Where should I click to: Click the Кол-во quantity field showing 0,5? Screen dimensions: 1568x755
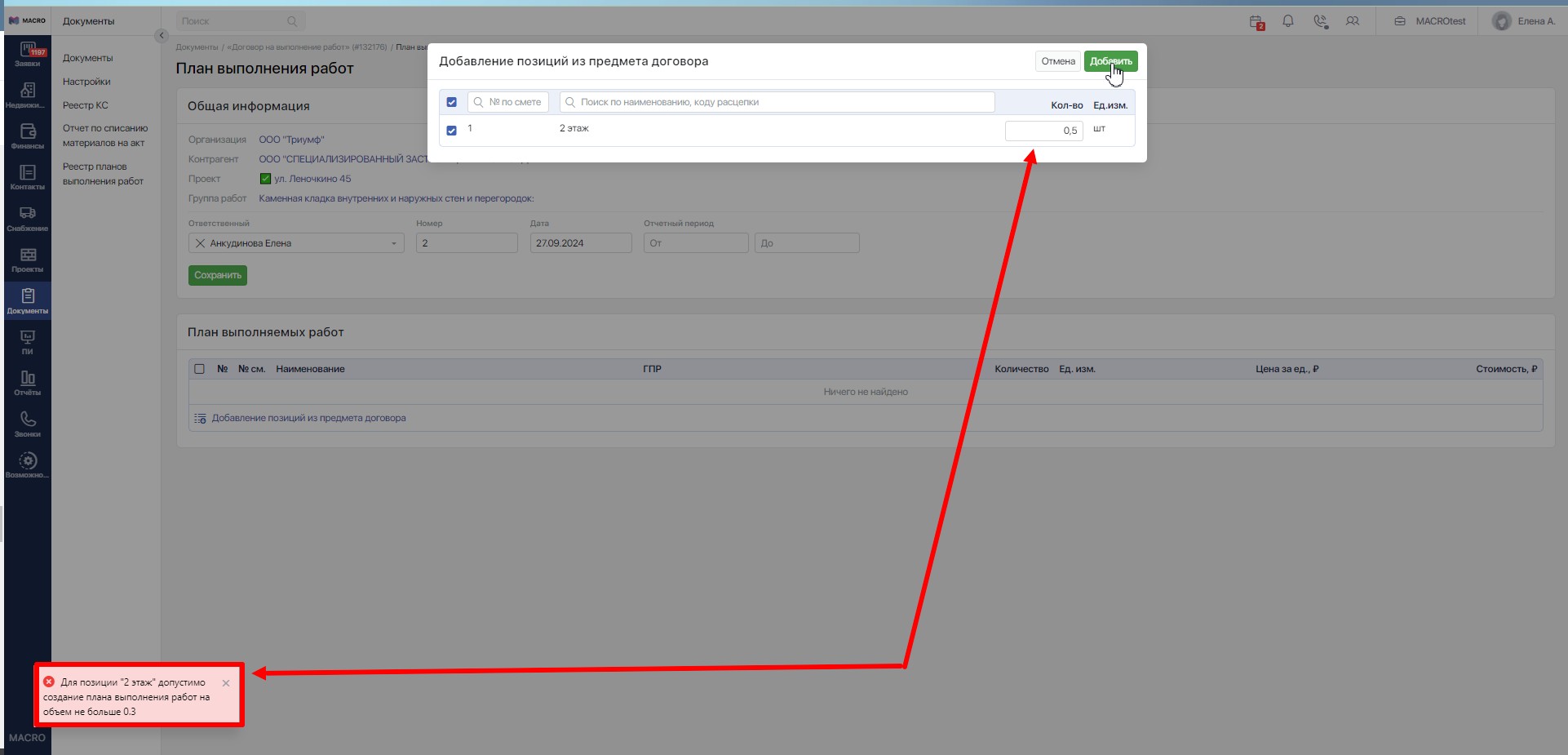1043,131
